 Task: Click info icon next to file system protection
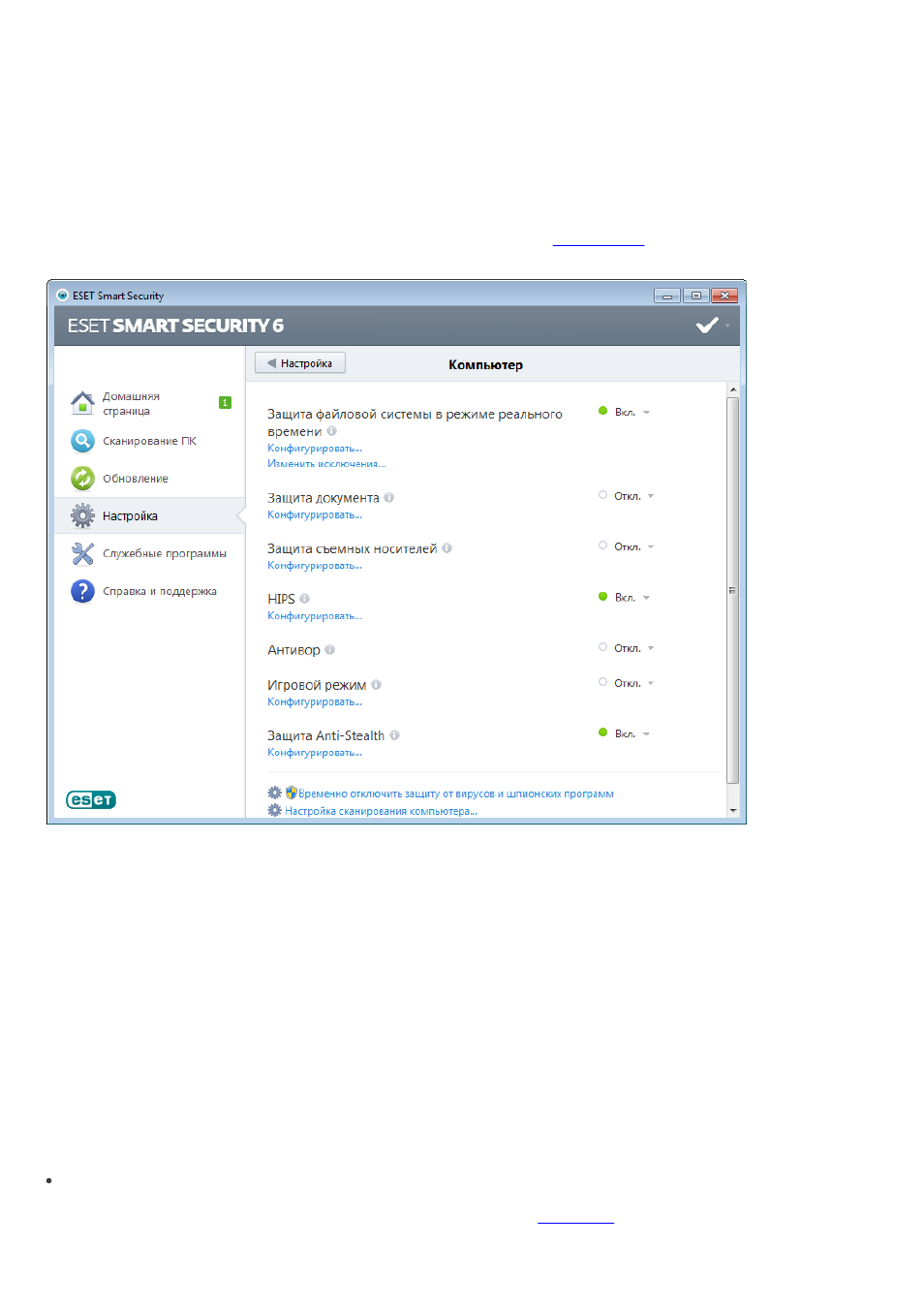click(332, 431)
